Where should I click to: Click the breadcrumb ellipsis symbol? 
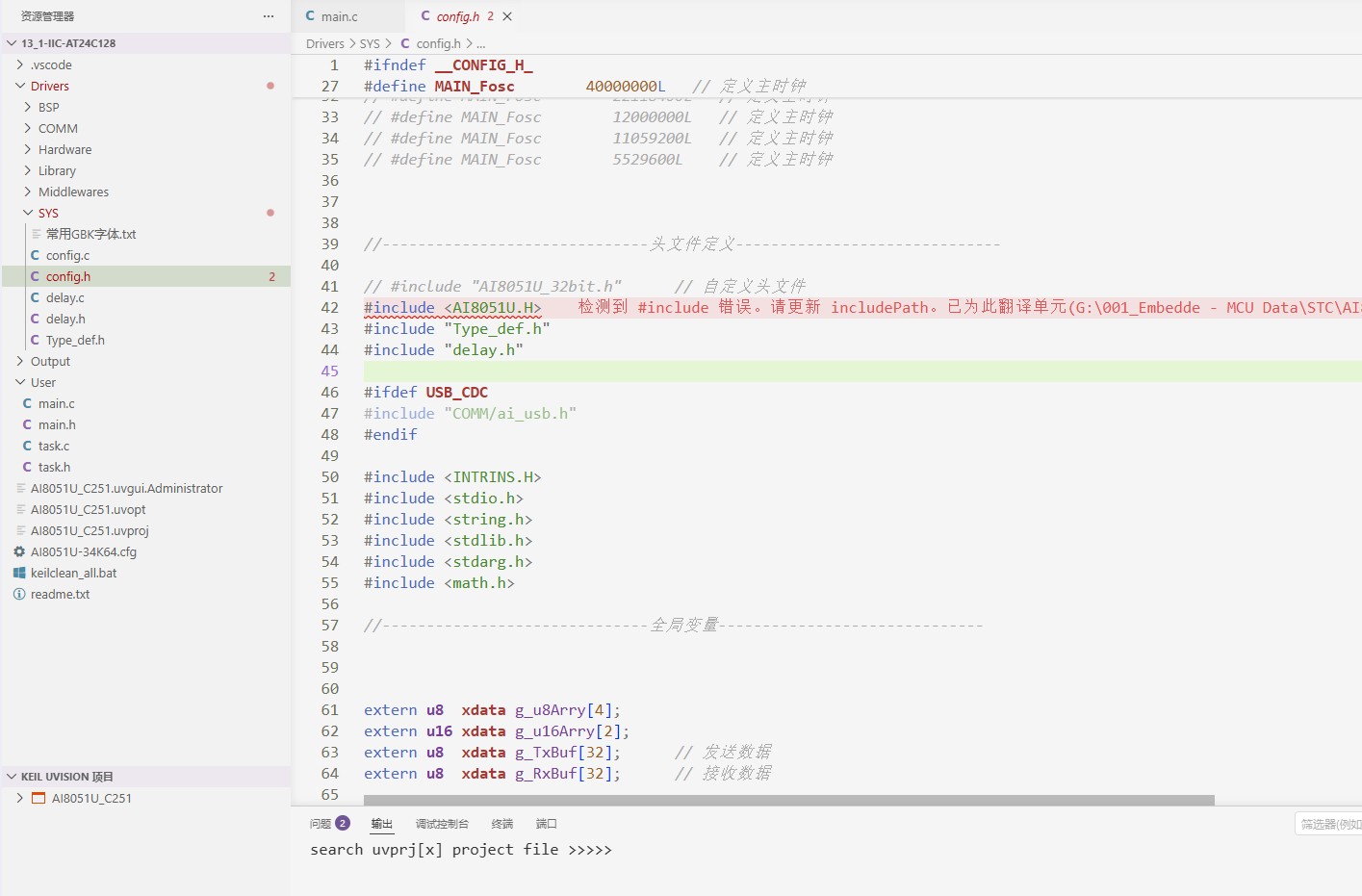tap(481, 44)
